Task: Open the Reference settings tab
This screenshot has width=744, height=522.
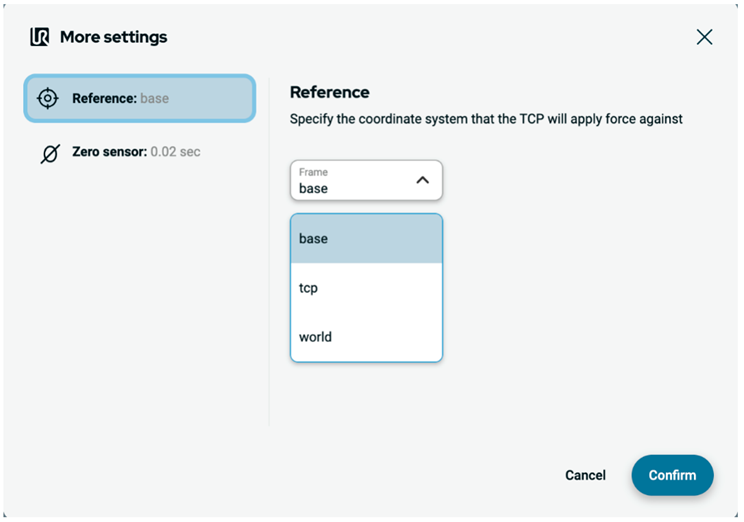Action: coord(140,98)
